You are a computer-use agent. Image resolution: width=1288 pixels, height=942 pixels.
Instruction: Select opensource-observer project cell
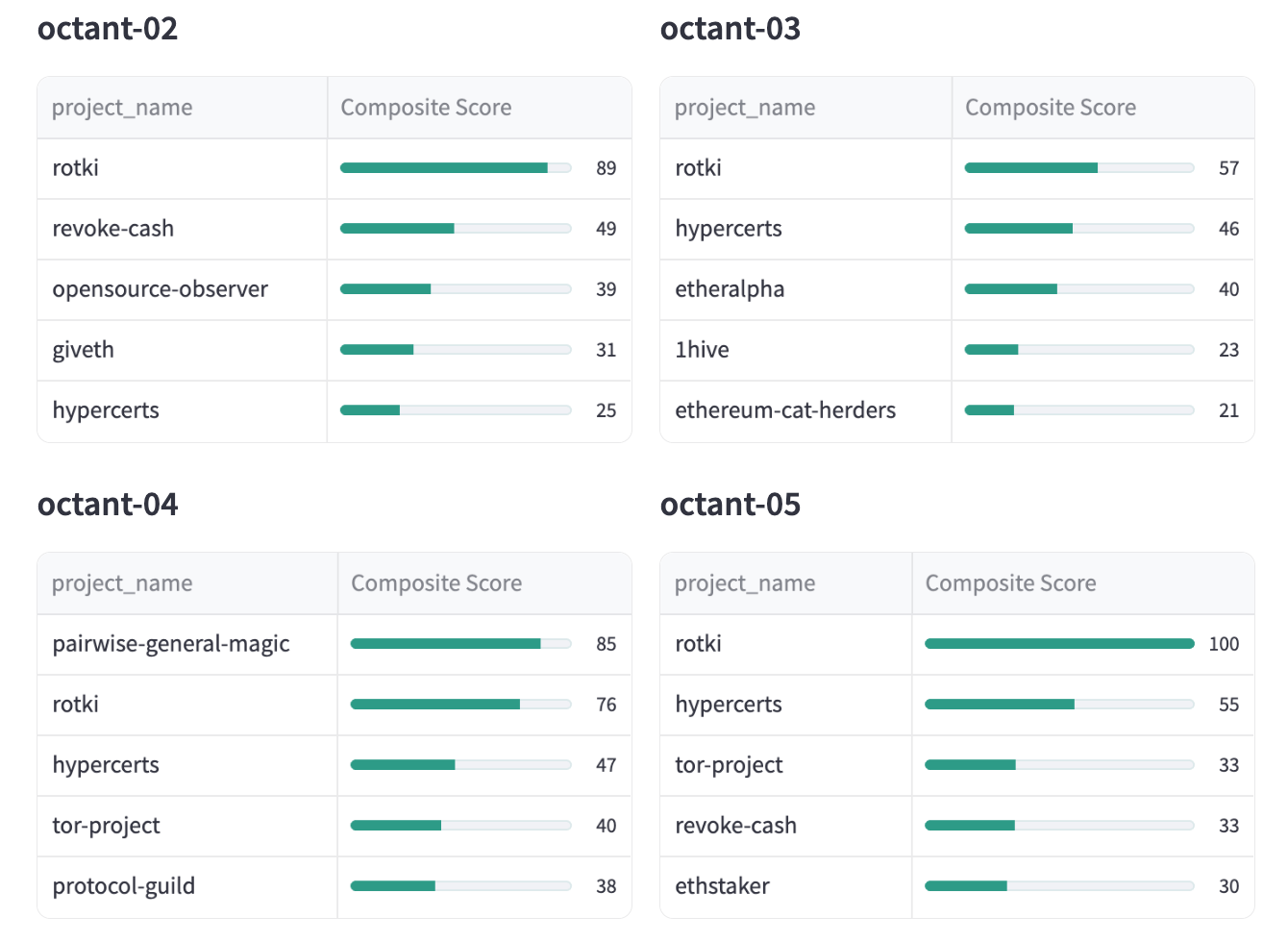point(161,289)
